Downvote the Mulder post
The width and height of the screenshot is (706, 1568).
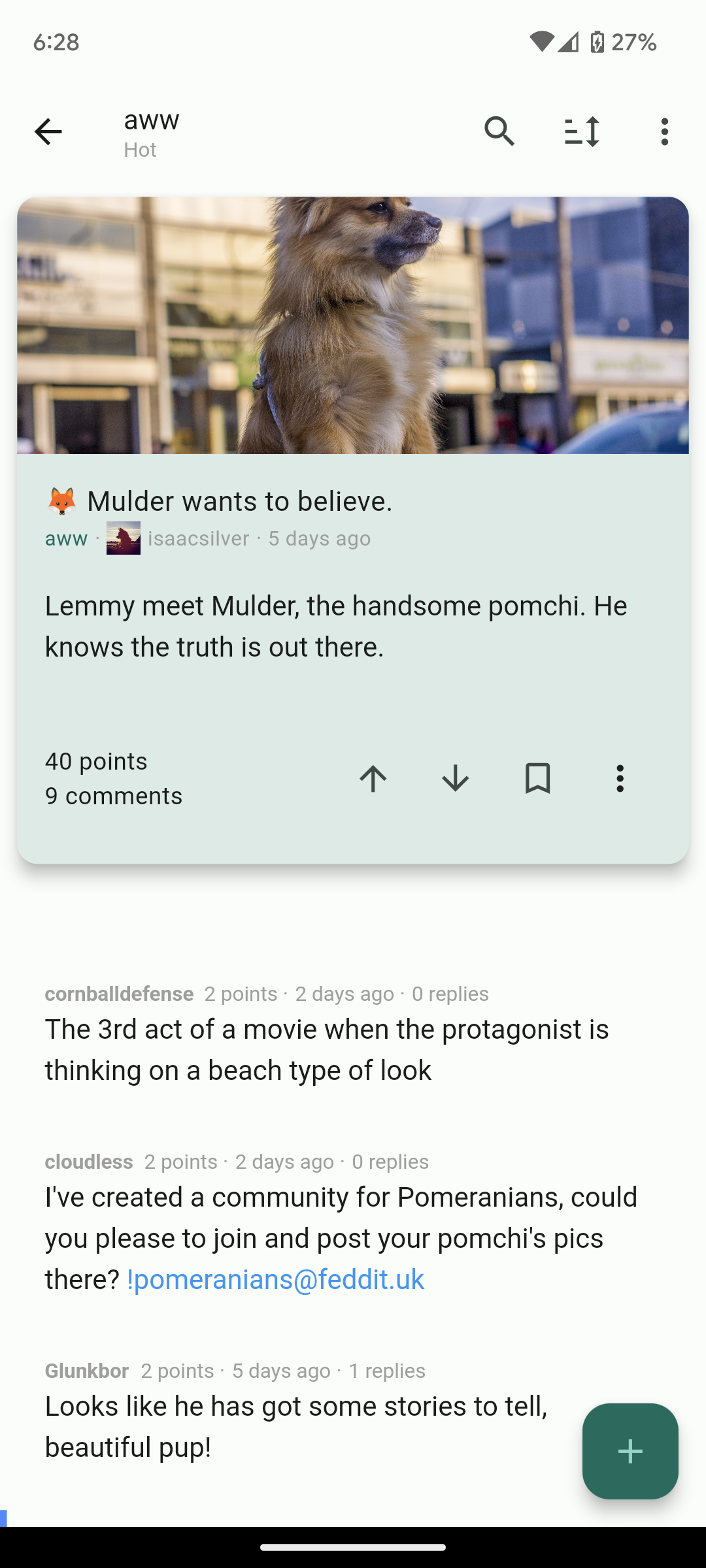coord(456,779)
